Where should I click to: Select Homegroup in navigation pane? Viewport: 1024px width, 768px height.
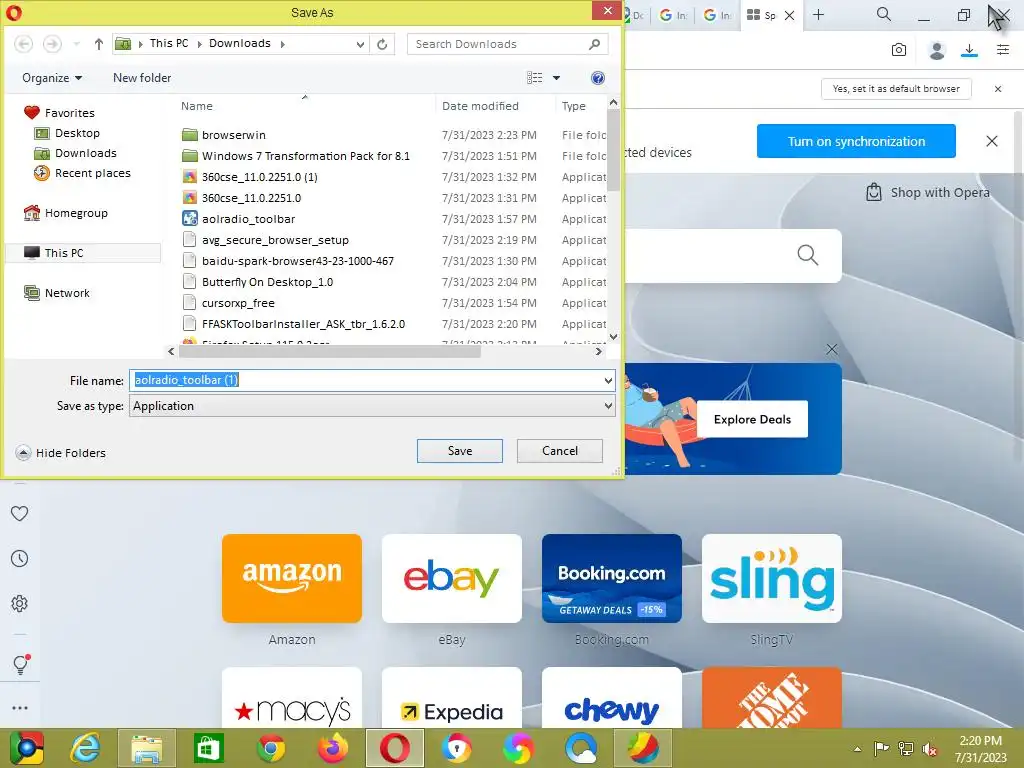tap(76, 213)
